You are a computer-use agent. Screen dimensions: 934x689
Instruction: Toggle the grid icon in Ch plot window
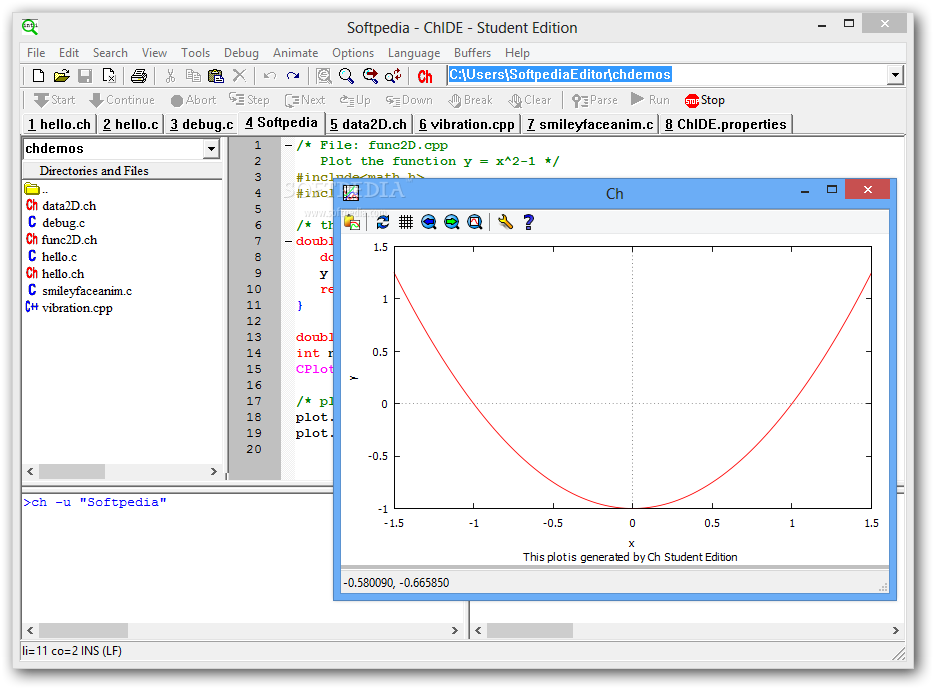tap(406, 223)
